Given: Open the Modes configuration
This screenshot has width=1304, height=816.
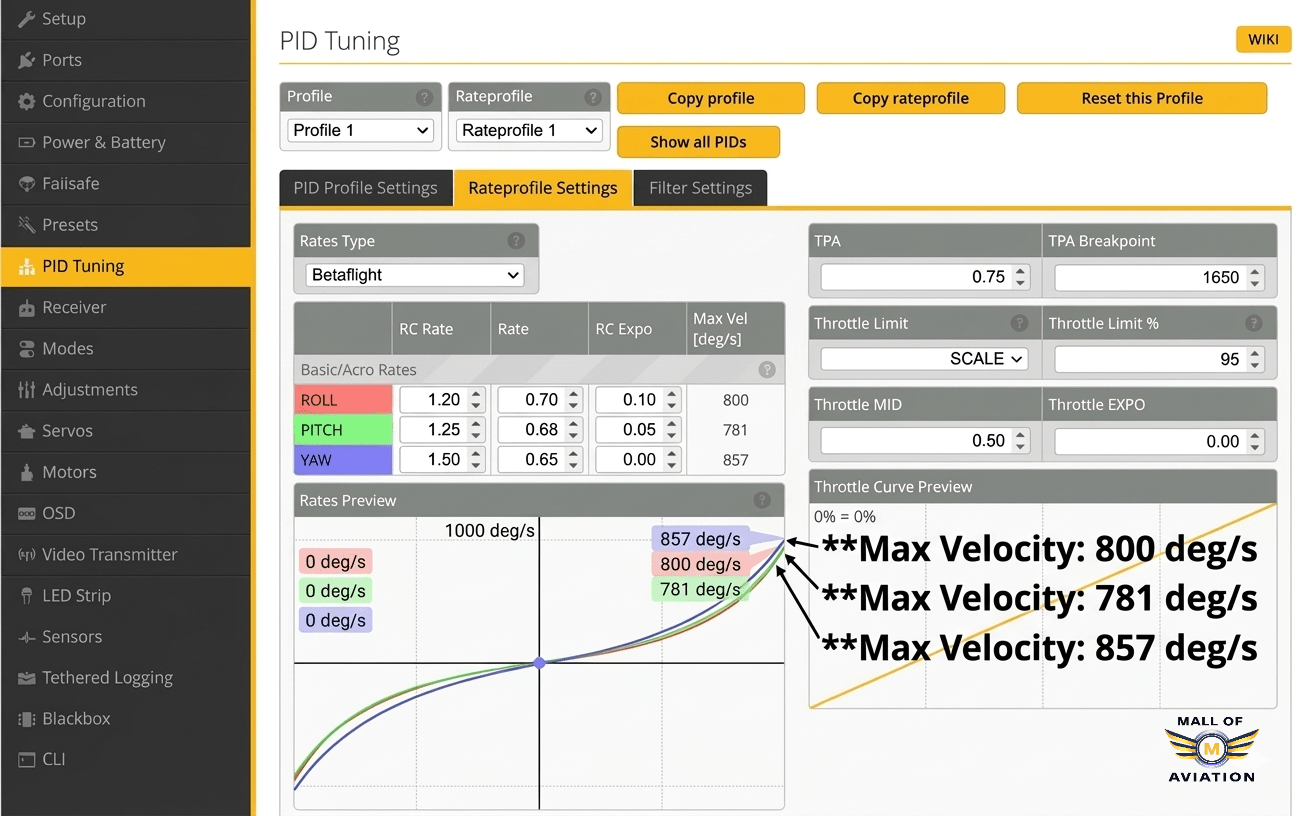Looking at the screenshot, I should point(67,348).
